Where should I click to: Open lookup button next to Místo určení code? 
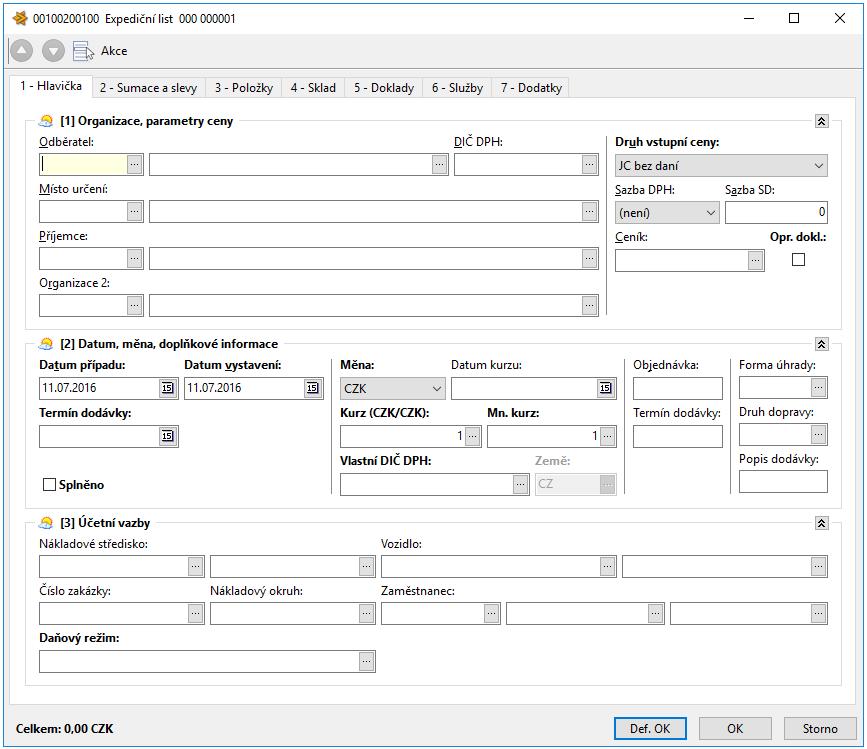pyautogui.click(x=134, y=211)
